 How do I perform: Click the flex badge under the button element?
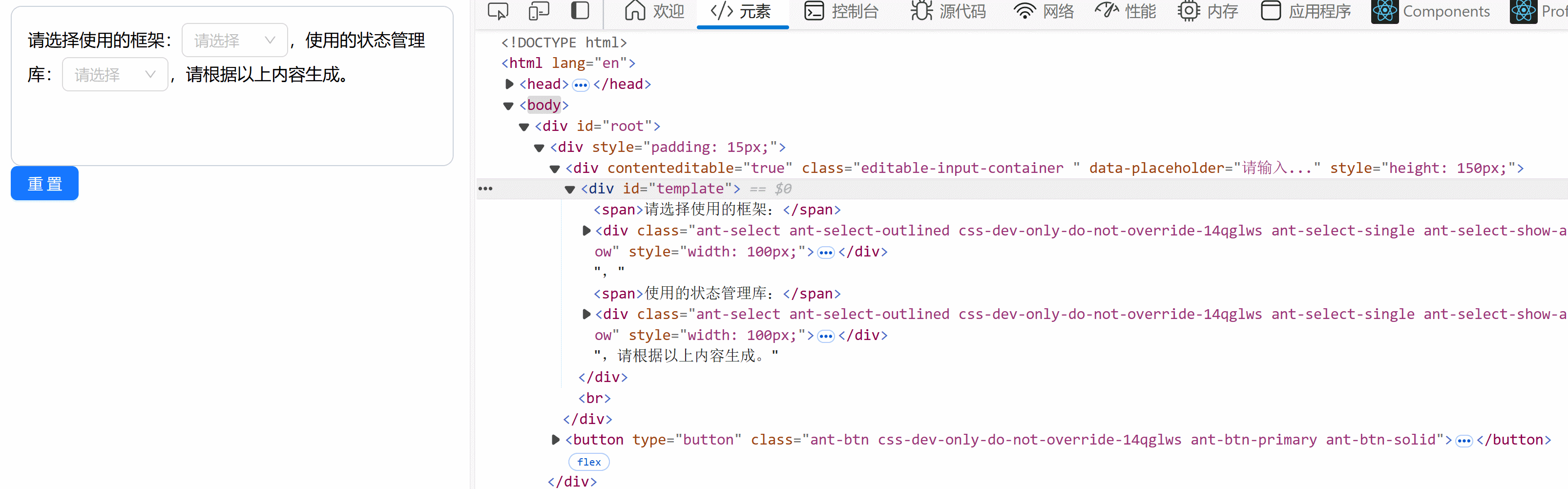click(x=588, y=462)
